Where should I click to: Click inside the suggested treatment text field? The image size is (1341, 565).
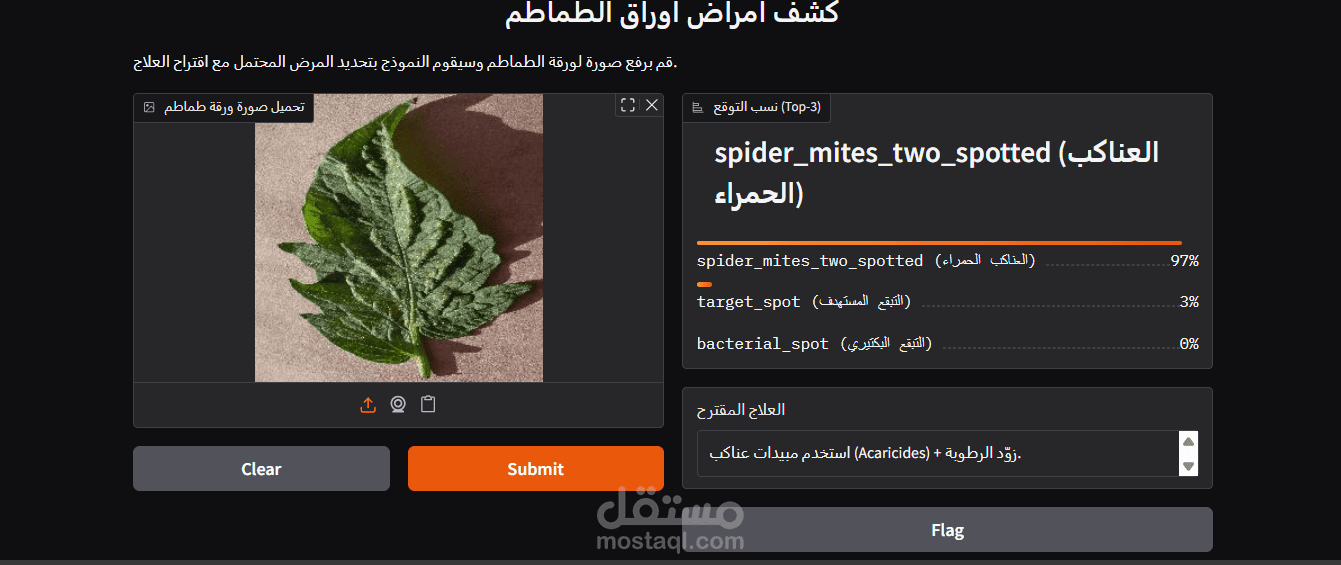939,454
